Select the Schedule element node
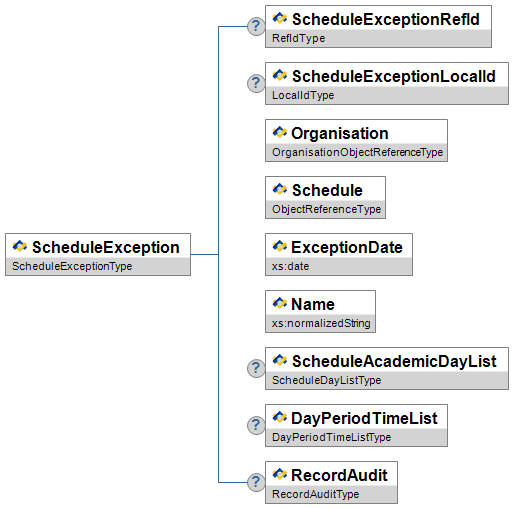This screenshot has height=508, width=531. click(325, 197)
